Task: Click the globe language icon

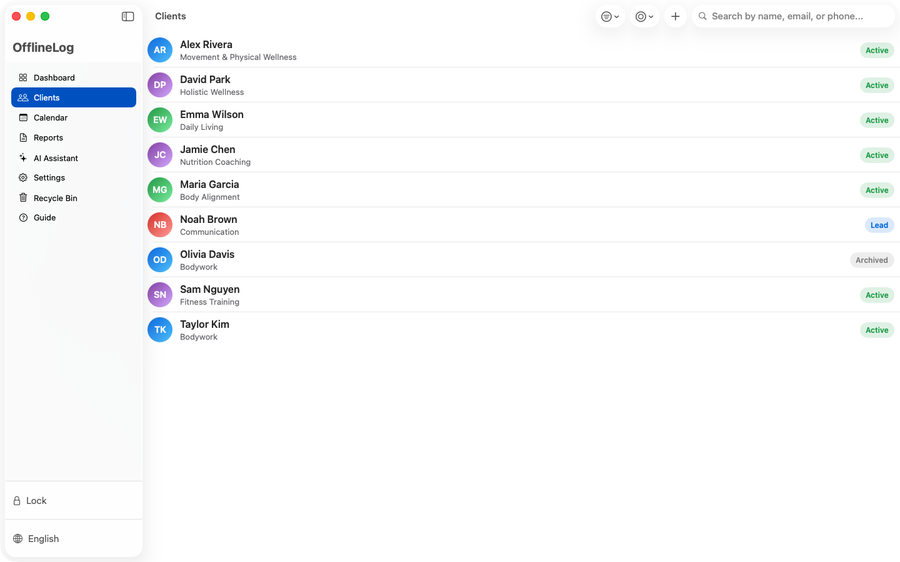Action: [18, 538]
